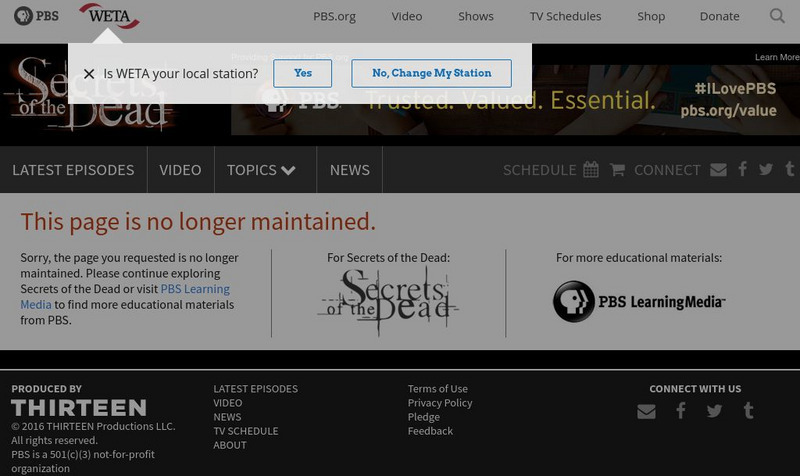
Task: Click the Twitter icon in the show menu
Action: pyautogui.click(x=766, y=169)
